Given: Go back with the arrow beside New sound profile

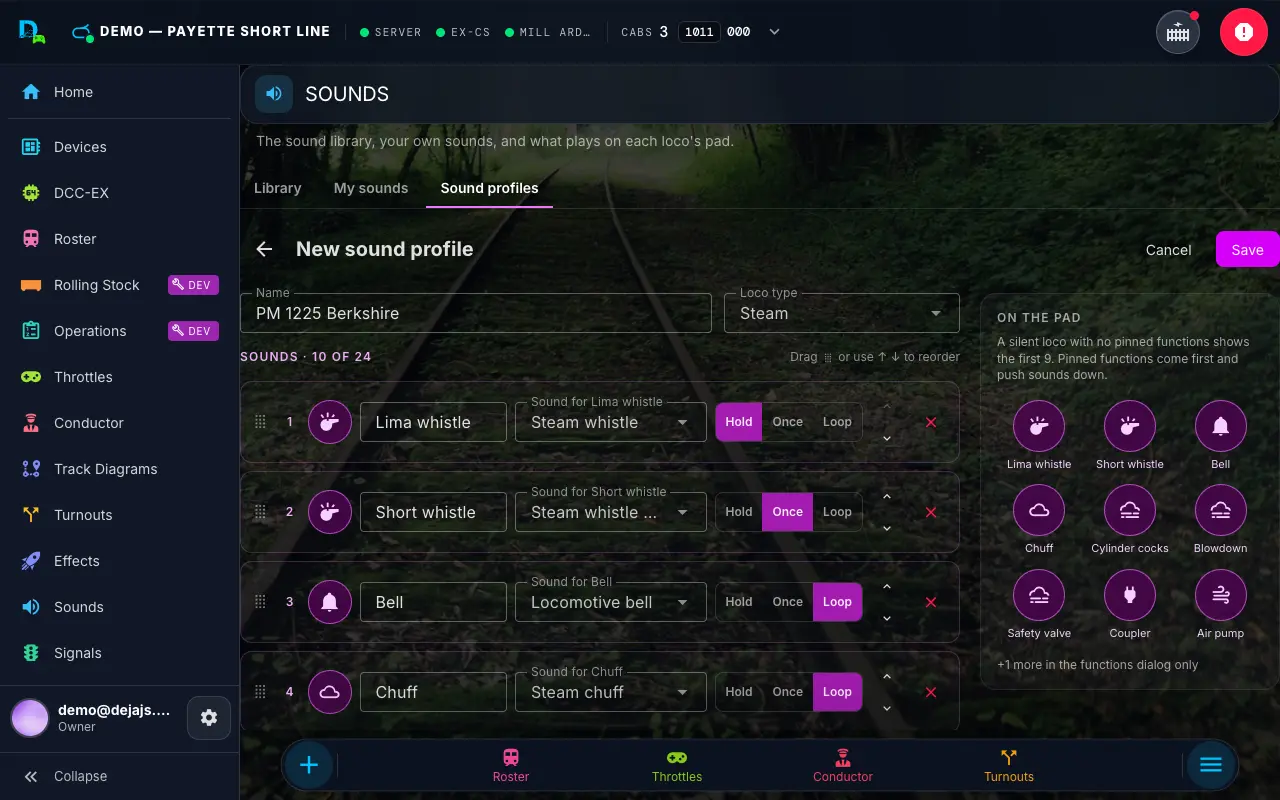Looking at the screenshot, I should (x=264, y=249).
